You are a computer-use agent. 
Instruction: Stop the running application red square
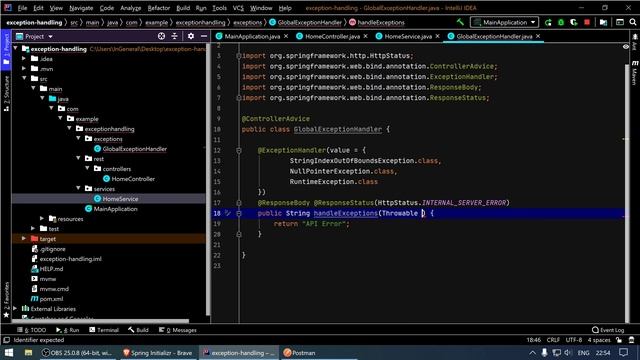[587, 22]
